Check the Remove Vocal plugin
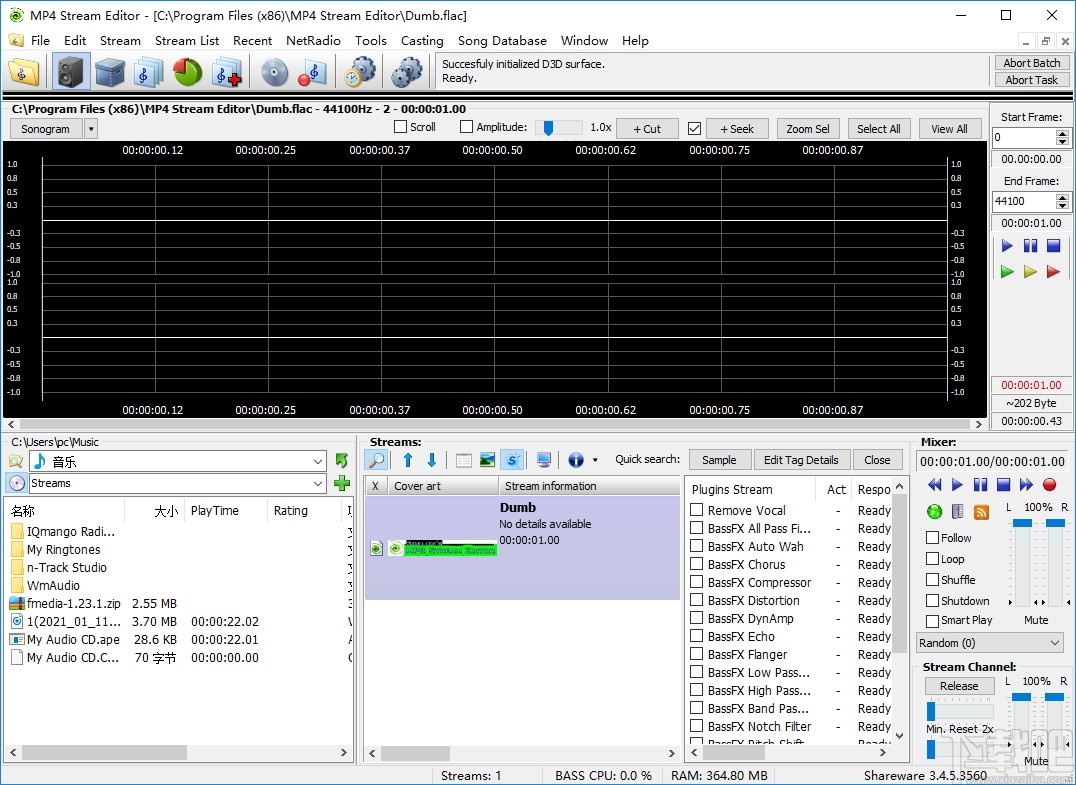The width and height of the screenshot is (1076, 785). click(696, 510)
